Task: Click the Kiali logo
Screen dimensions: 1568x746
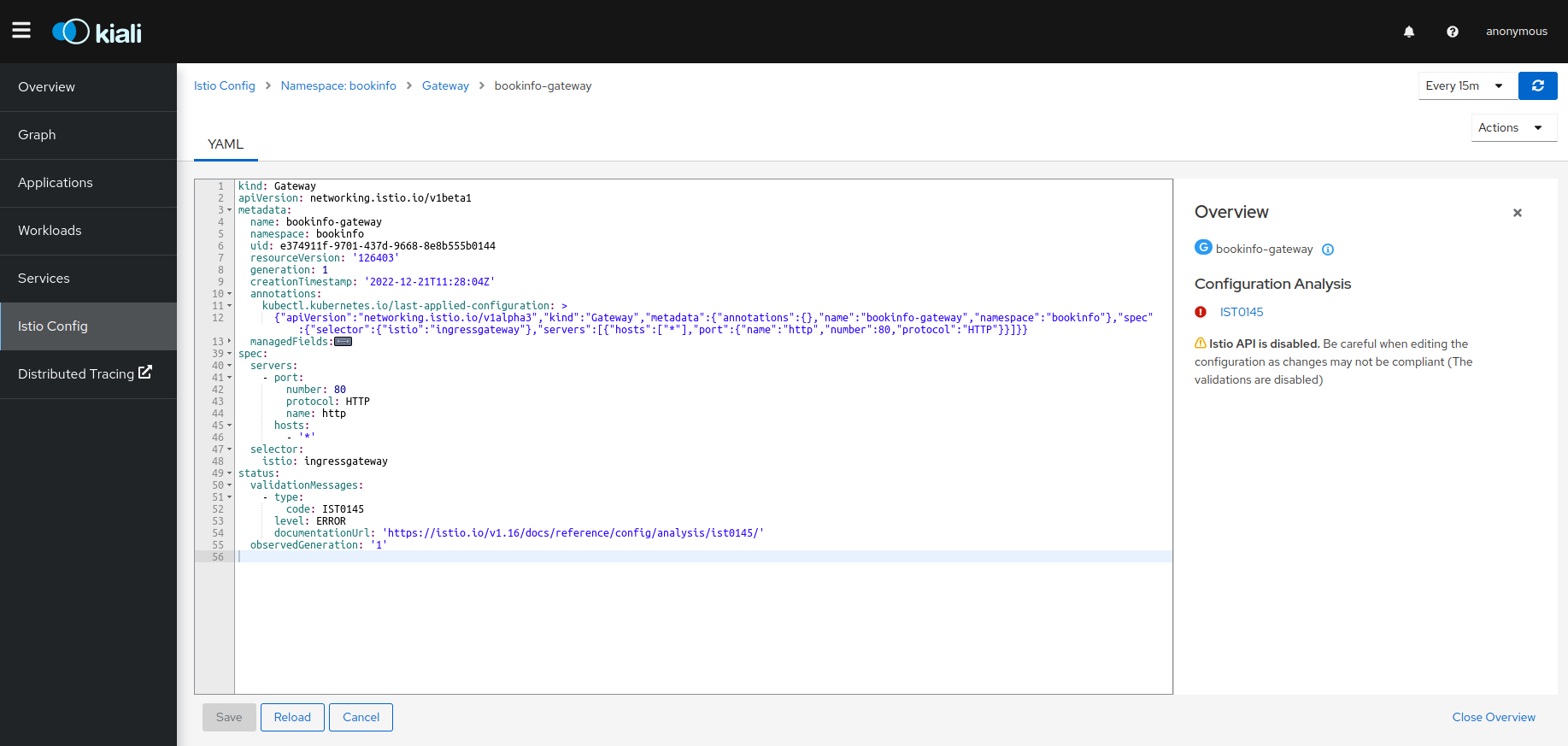Action: coord(97,32)
